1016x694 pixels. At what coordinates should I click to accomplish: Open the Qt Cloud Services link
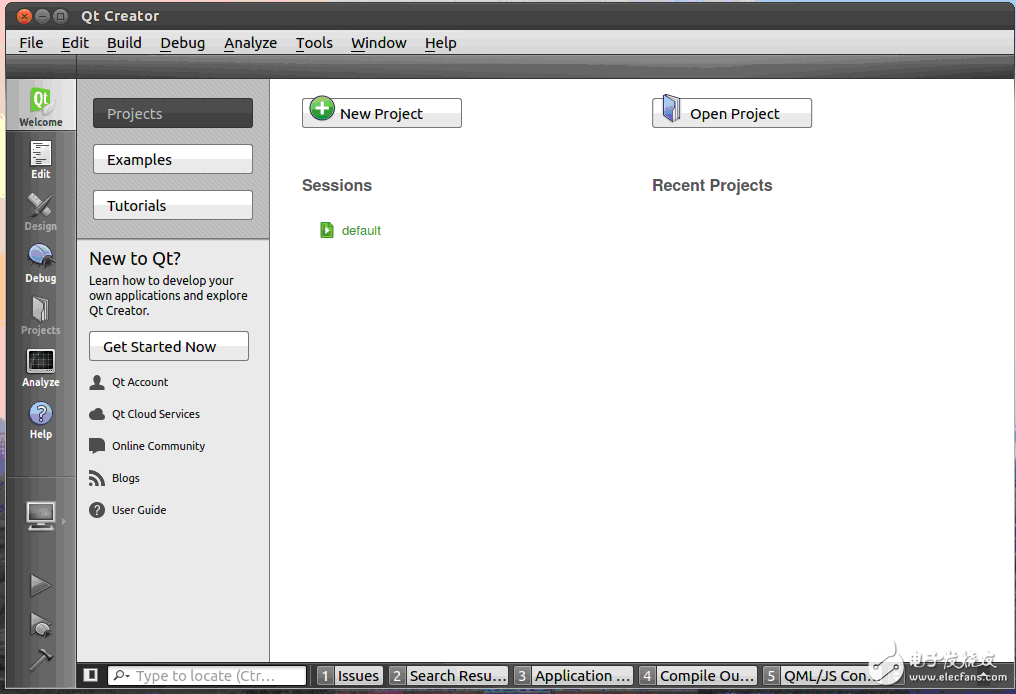coord(156,414)
